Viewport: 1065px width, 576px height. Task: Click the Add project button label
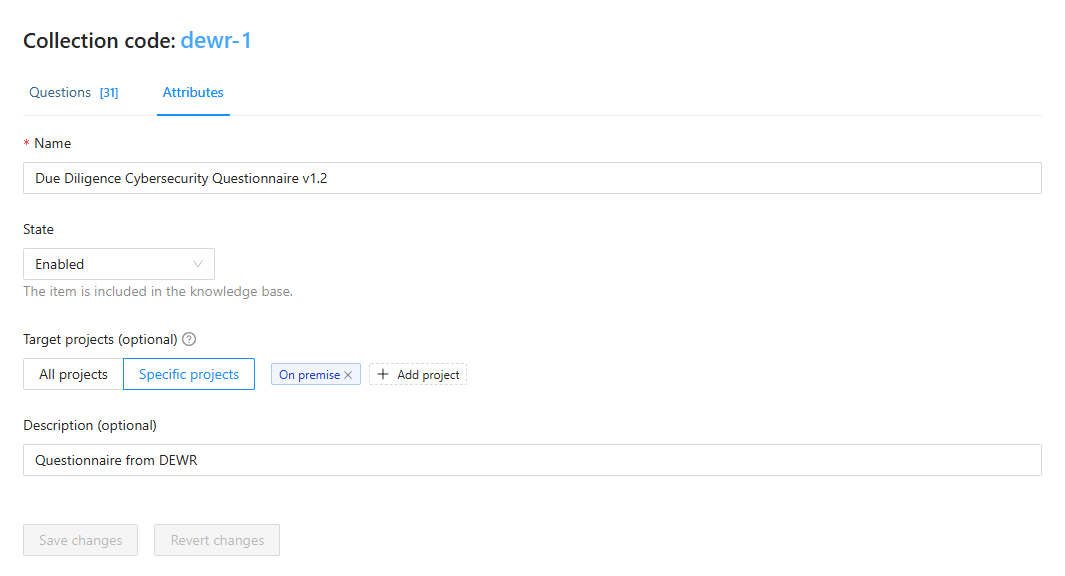pos(428,375)
